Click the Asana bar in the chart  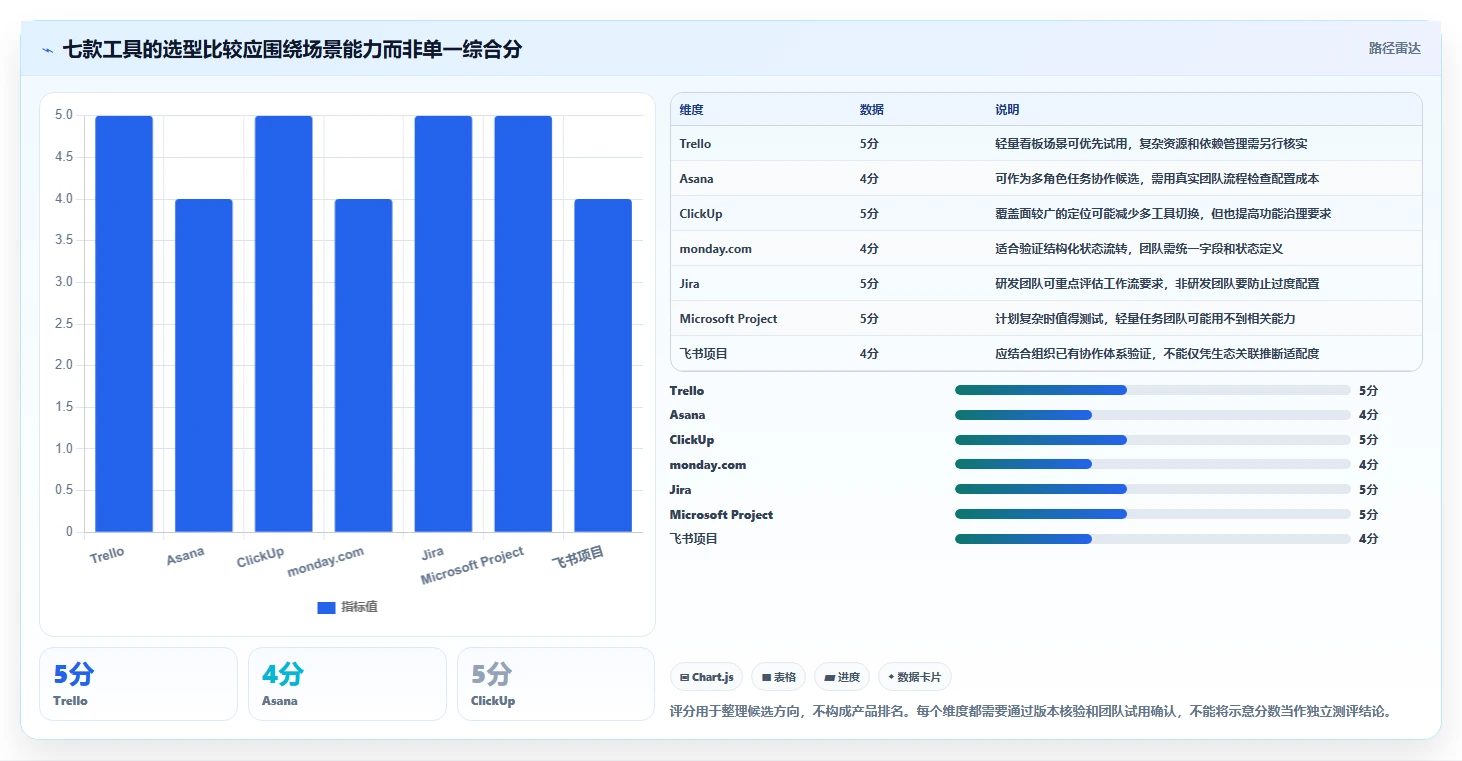click(x=204, y=365)
